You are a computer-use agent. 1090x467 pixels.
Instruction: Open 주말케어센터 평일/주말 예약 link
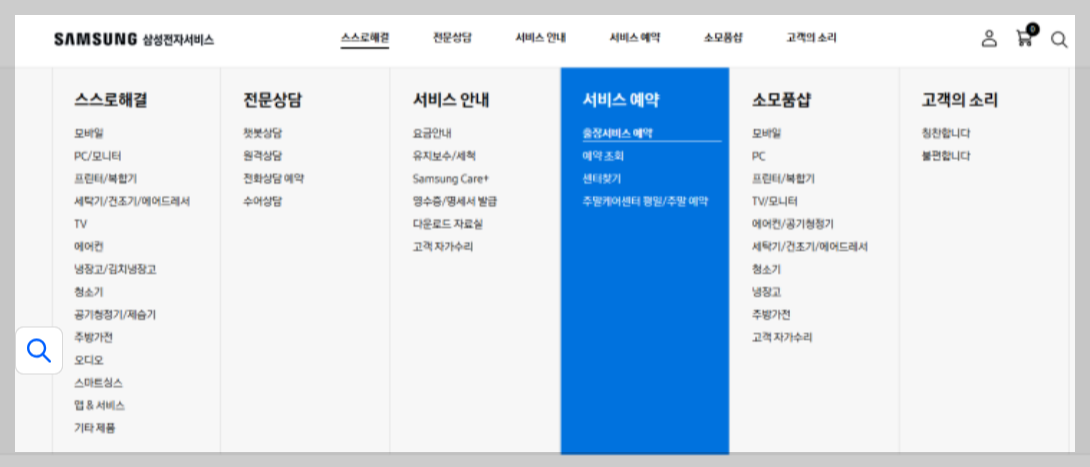[645, 202]
